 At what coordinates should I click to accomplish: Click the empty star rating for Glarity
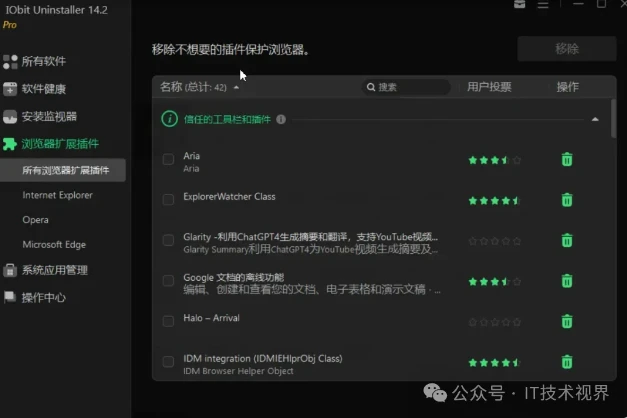[x=495, y=241]
